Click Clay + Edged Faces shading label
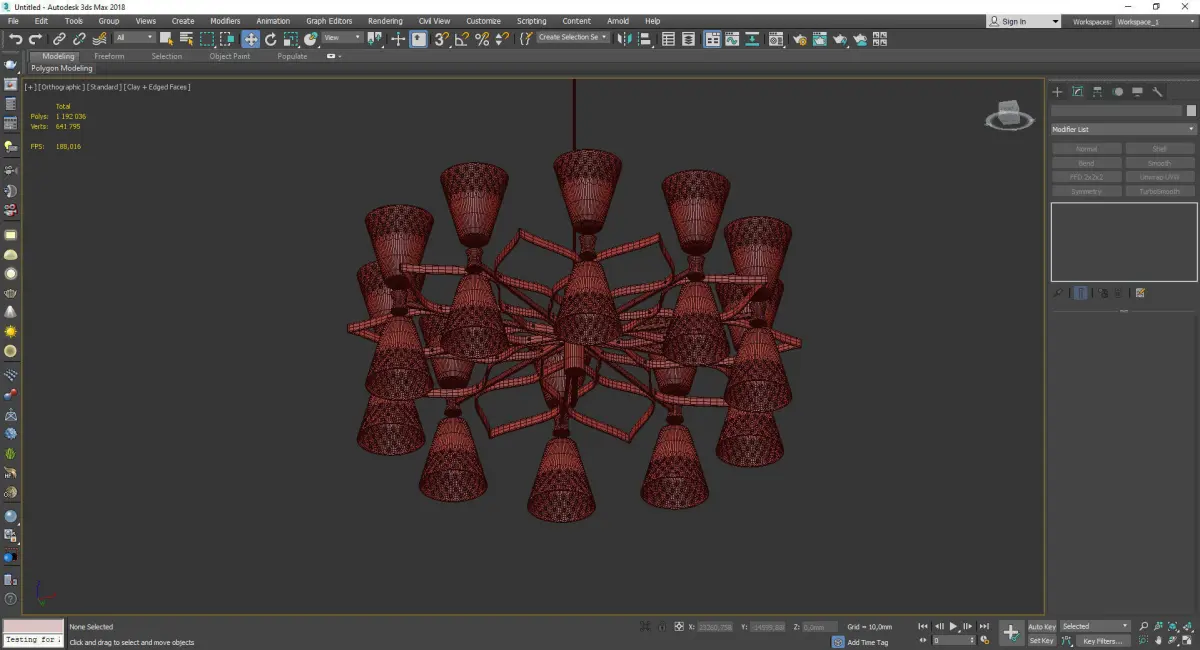 click(156, 87)
